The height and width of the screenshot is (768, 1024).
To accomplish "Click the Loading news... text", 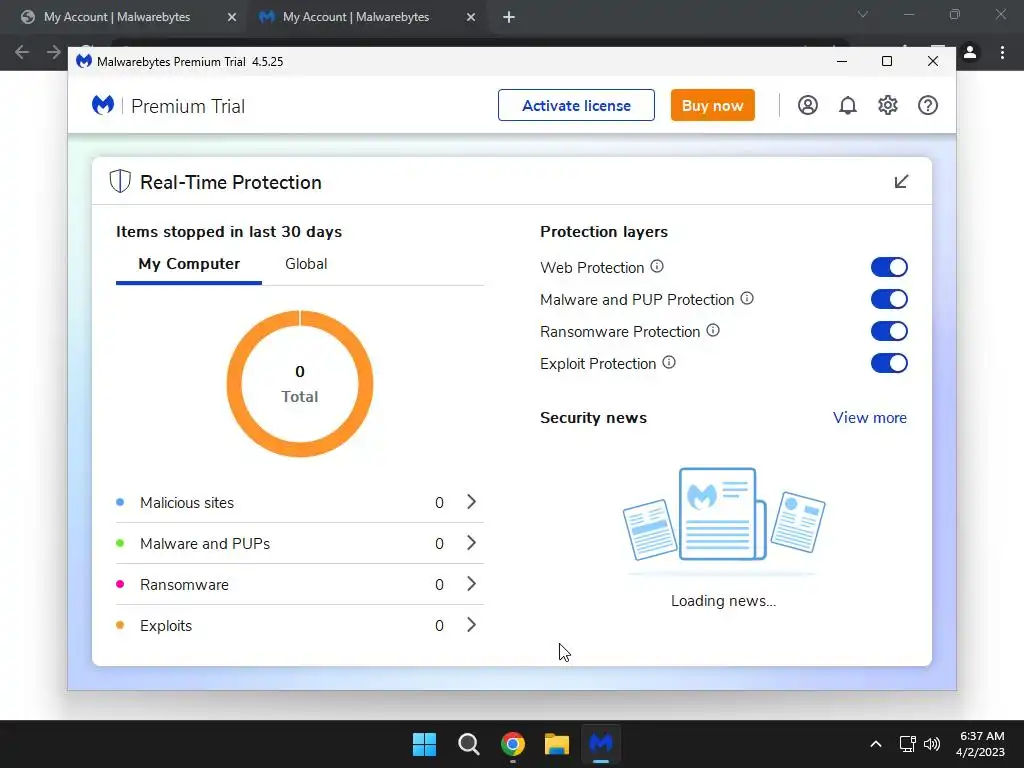I will tap(724, 601).
